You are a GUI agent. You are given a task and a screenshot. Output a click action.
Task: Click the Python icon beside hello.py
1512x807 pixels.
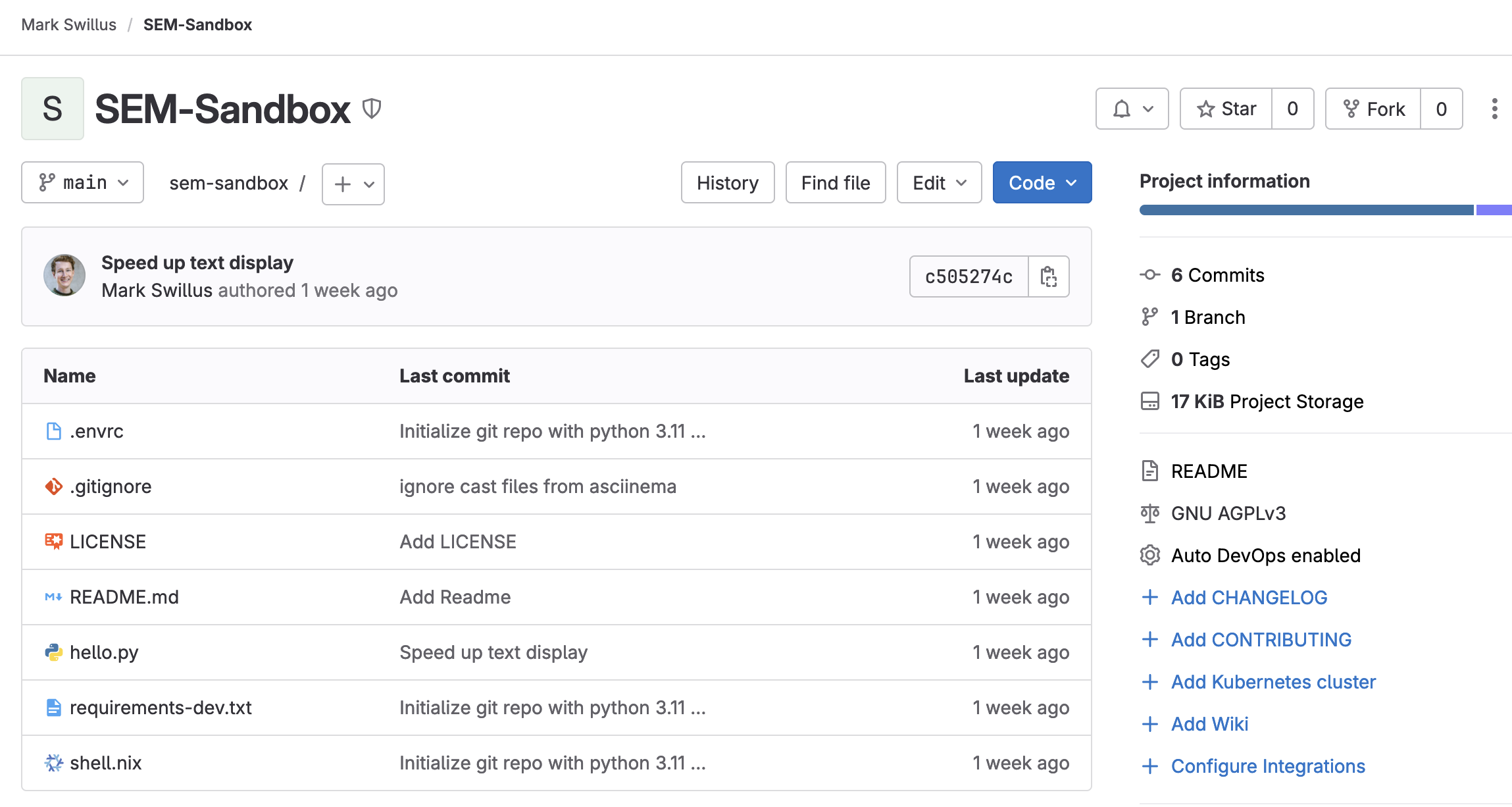coord(53,652)
